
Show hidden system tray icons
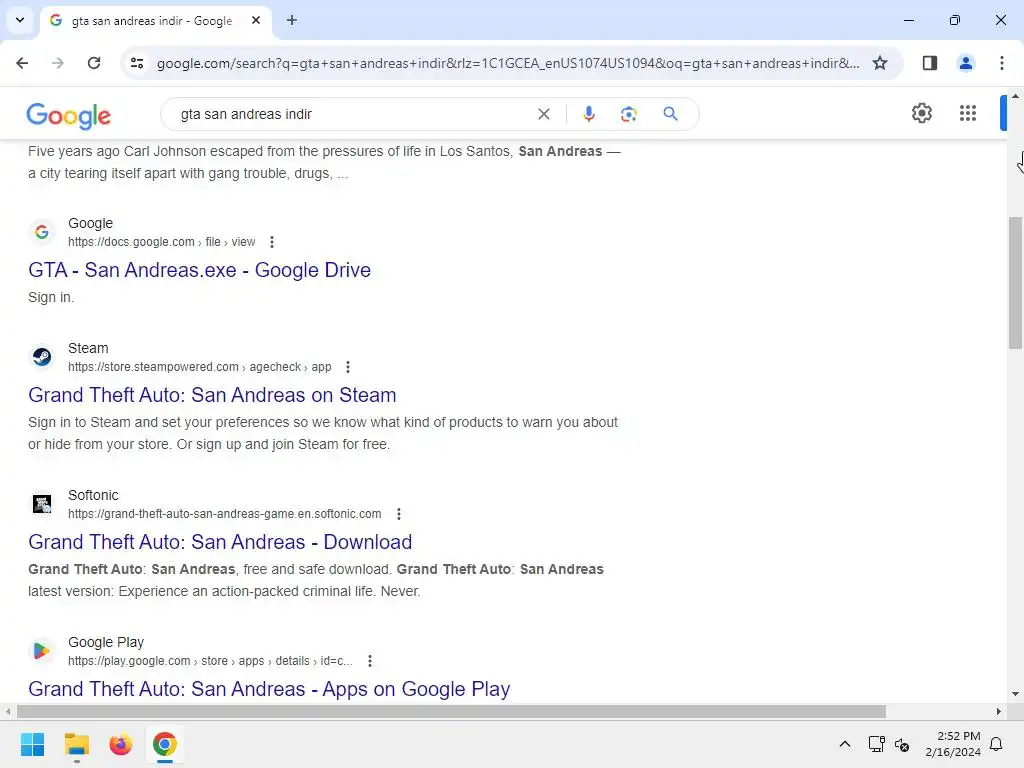click(x=844, y=744)
